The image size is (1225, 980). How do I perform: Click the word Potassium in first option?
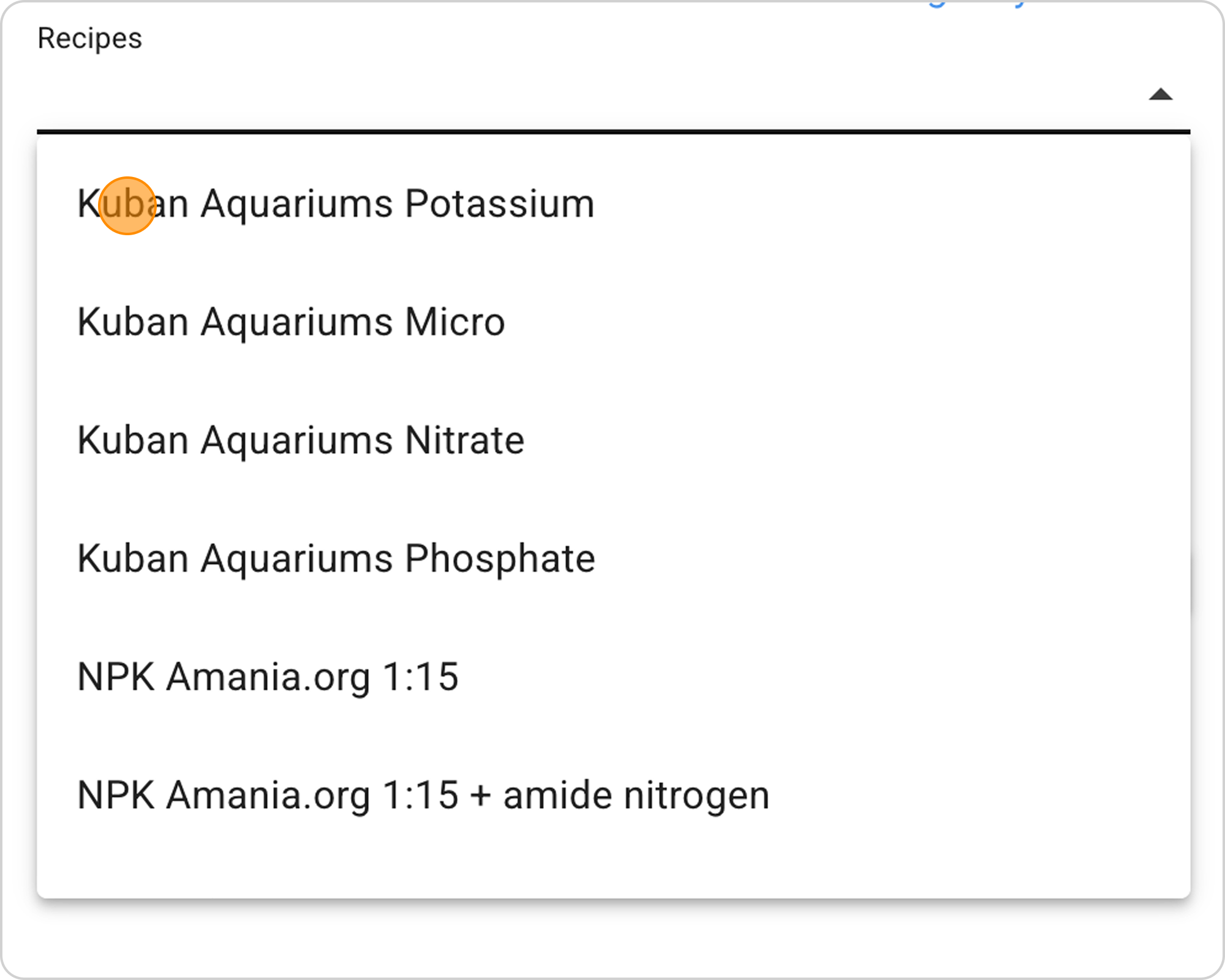click(500, 203)
